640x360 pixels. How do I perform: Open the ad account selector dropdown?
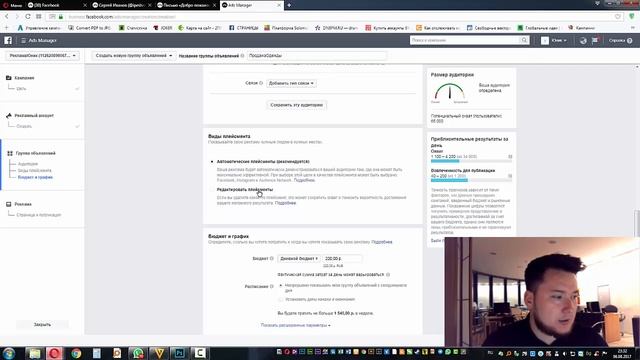(x=42, y=56)
